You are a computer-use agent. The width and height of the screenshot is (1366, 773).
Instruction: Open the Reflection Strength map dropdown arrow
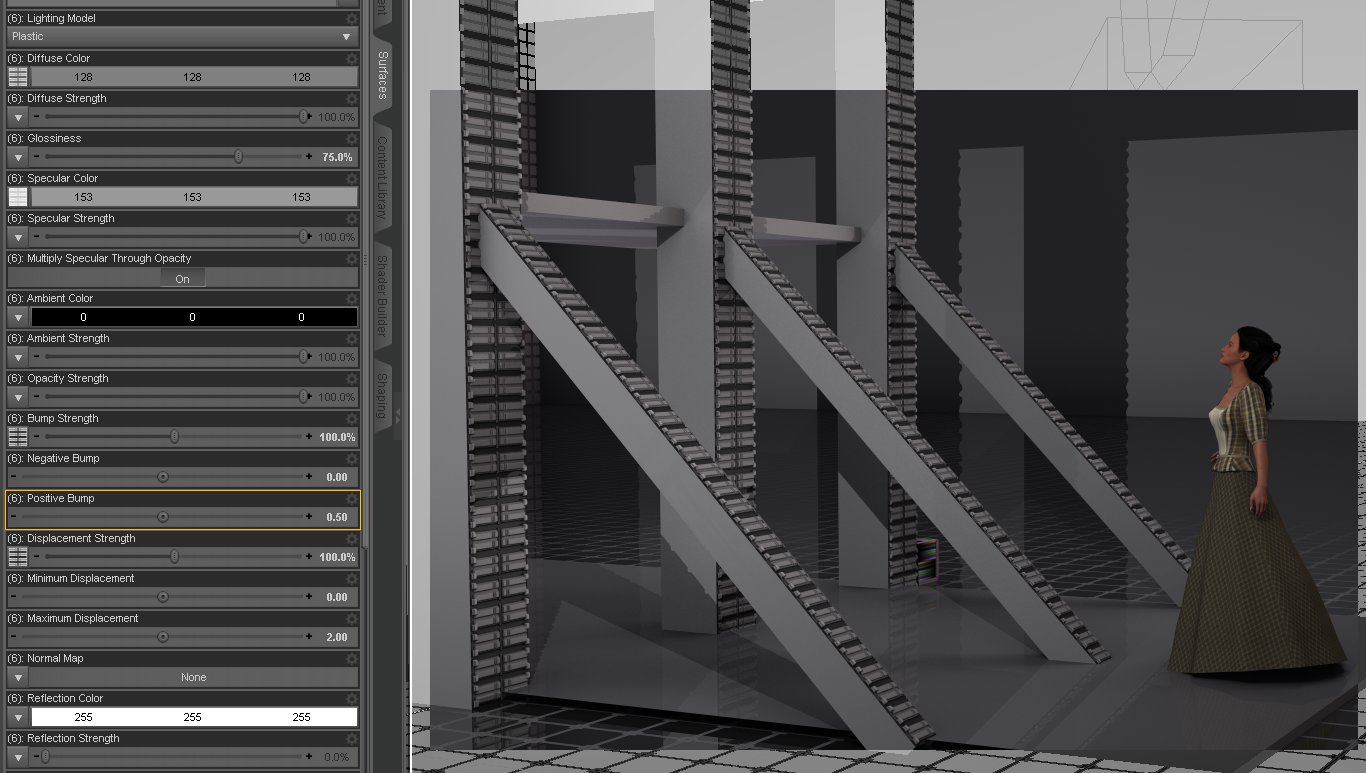click(18, 757)
